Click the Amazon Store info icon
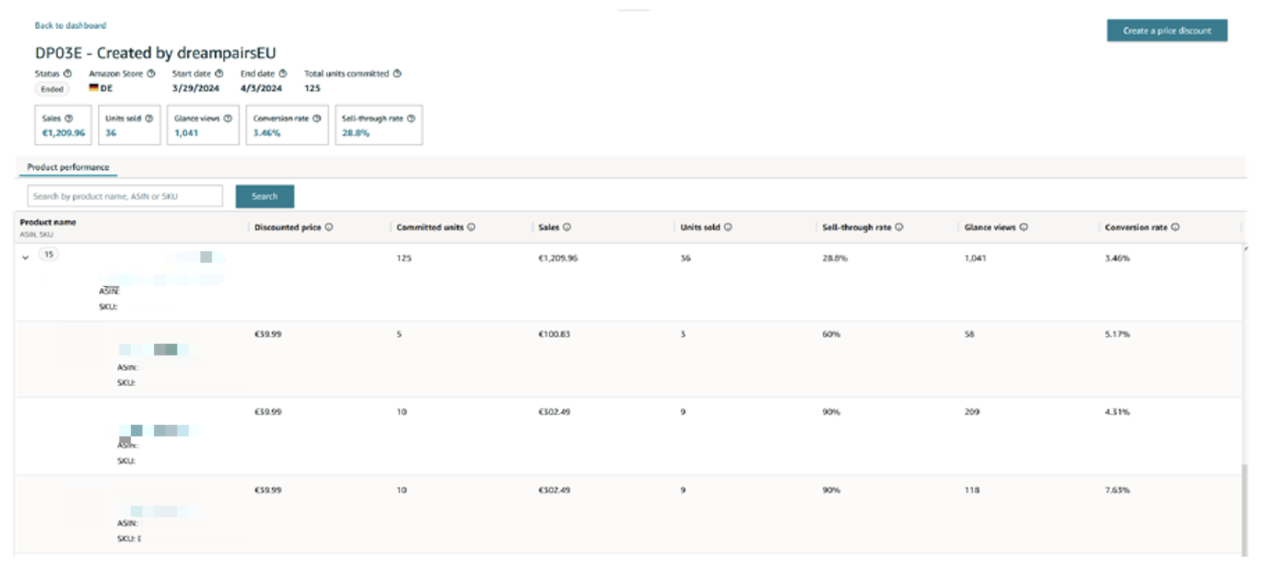 tap(151, 73)
